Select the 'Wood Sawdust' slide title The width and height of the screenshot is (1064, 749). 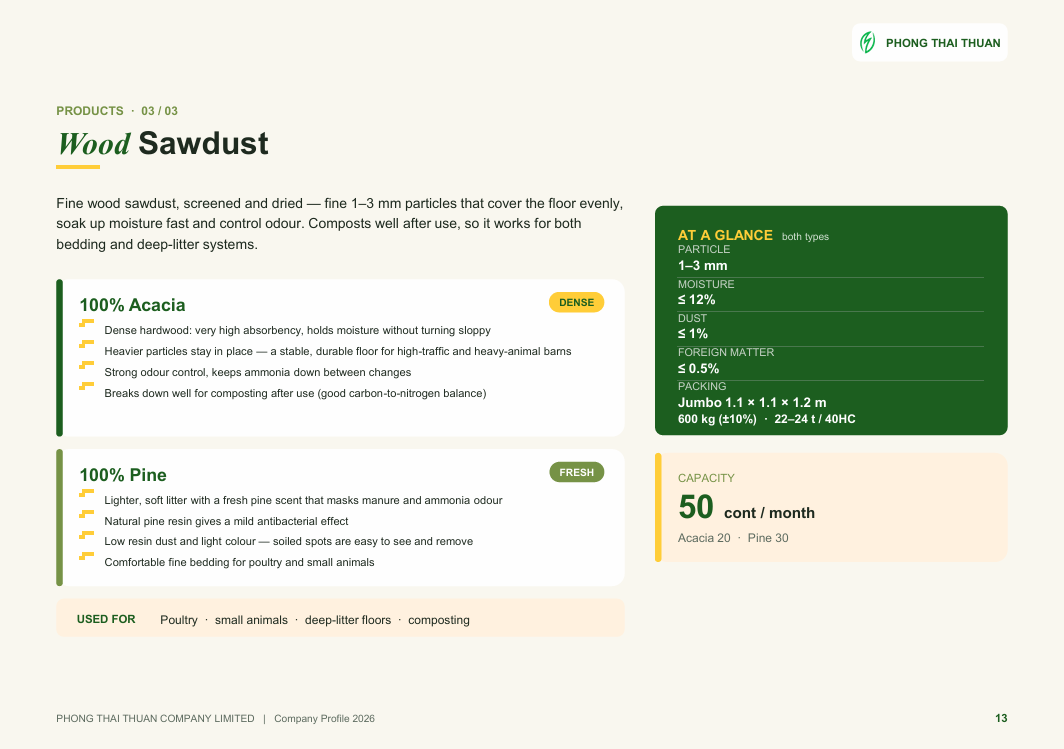163,144
